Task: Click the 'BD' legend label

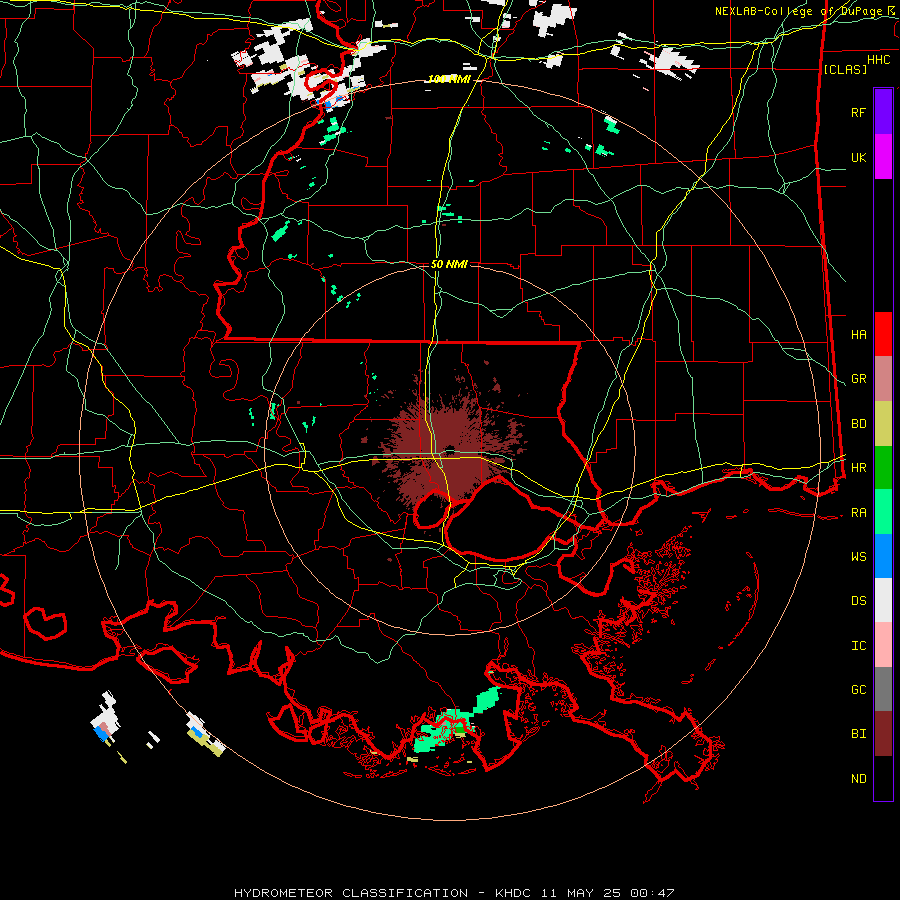Action: 858,424
